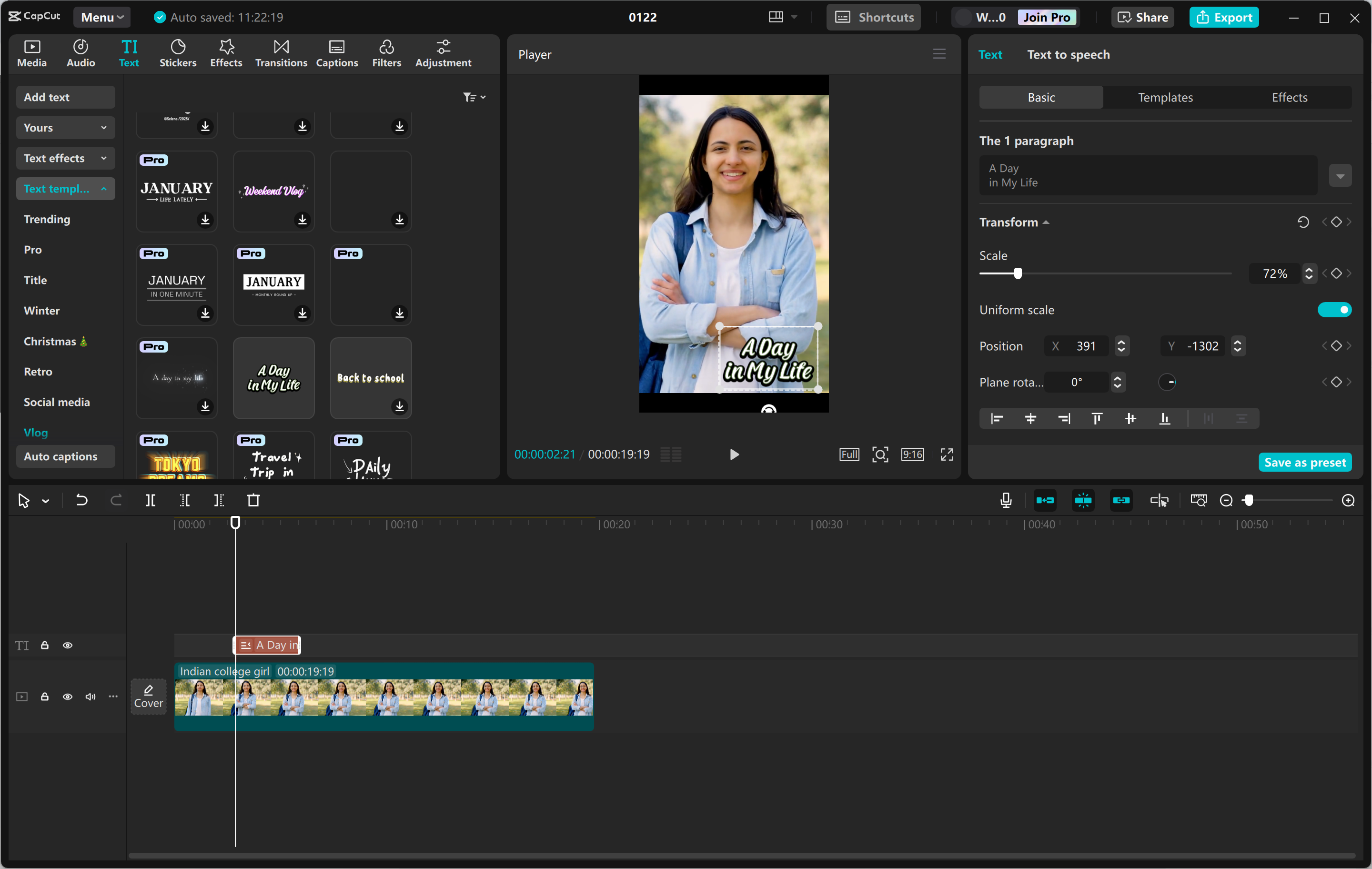This screenshot has height=869, width=1372.
Task: Open the Stickers panel
Action: [x=178, y=53]
